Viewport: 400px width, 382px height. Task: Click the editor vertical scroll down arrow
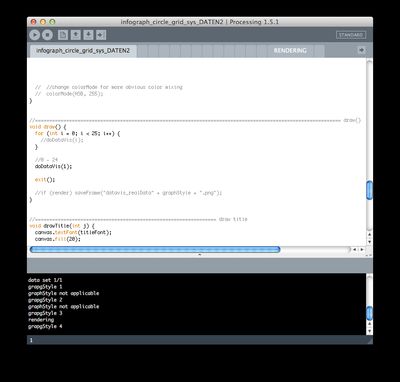[x=369, y=242]
